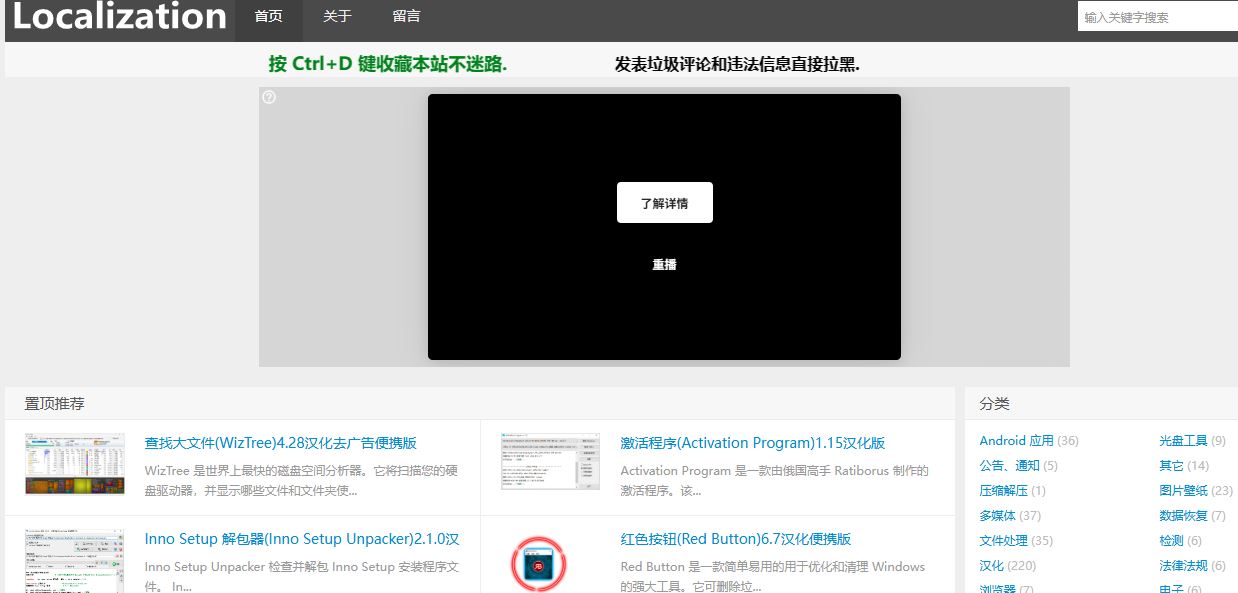Click the ad info question mark icon
This screenshot has height=593, width=1238.
[269, 97]
